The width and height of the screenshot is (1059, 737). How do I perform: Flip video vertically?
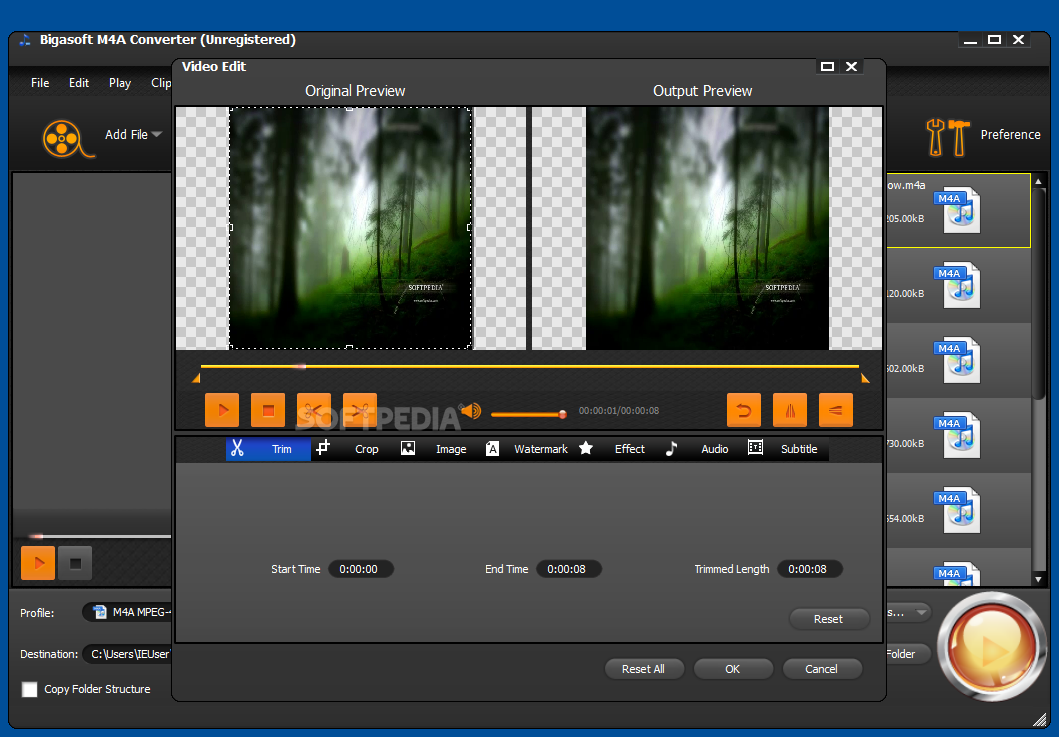(x=835, y=410)
